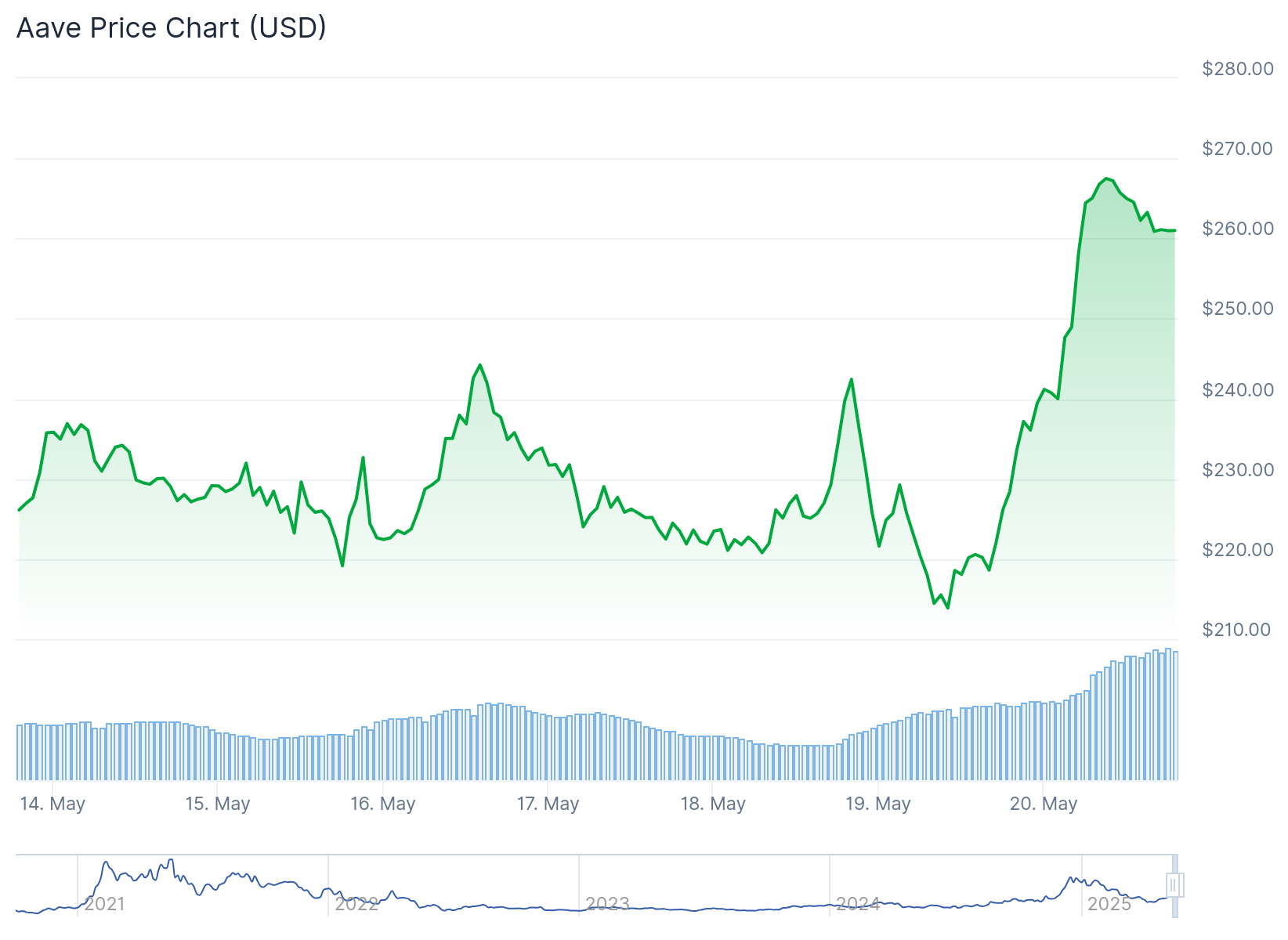This screenshot has height=940, width=1288.
Task: Click the $210.00 price axis label
Action: pos(1238,630)
